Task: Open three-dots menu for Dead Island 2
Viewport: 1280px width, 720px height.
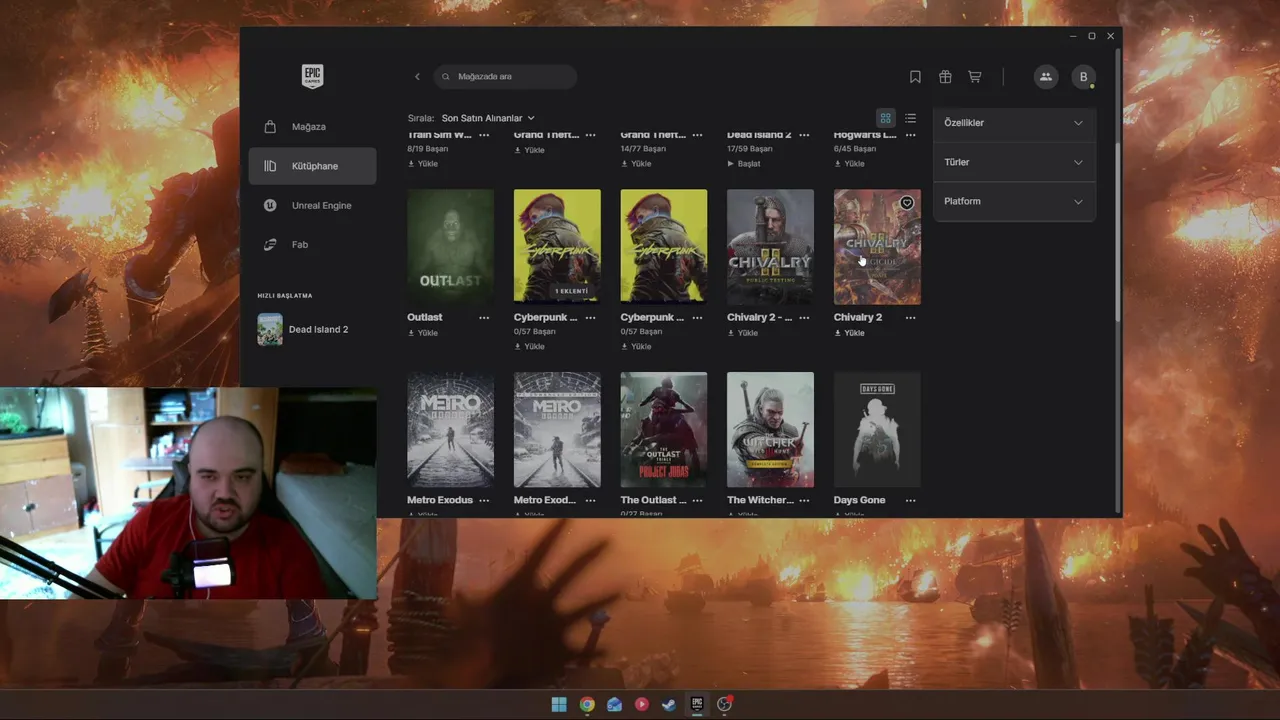Action: (x=804, y=134)
